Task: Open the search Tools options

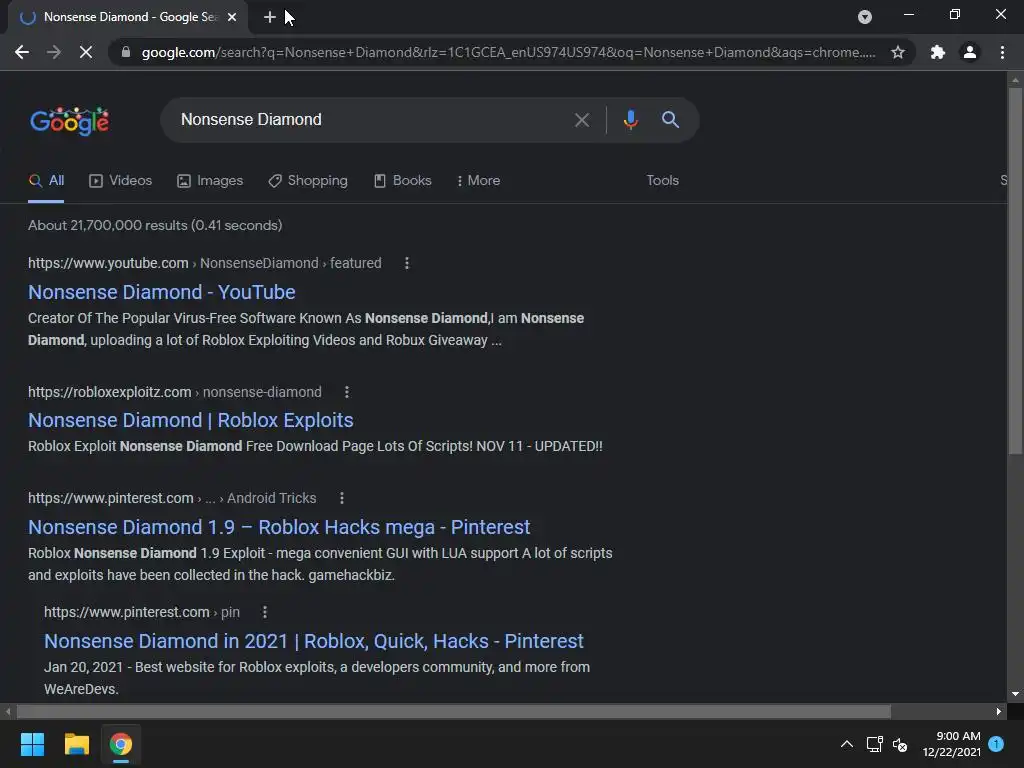Action: [x=662, y=181]
